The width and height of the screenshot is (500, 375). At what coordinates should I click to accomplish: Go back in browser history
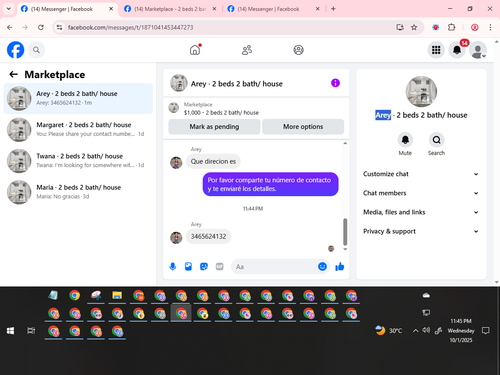click(x=10, y=27)
